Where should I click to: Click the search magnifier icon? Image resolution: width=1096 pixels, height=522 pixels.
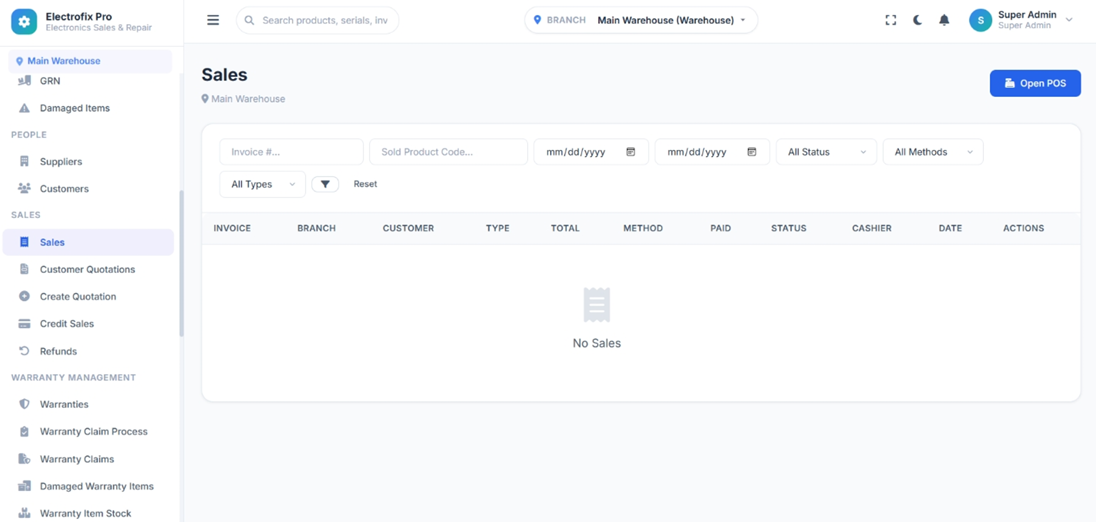pos(250,20)
